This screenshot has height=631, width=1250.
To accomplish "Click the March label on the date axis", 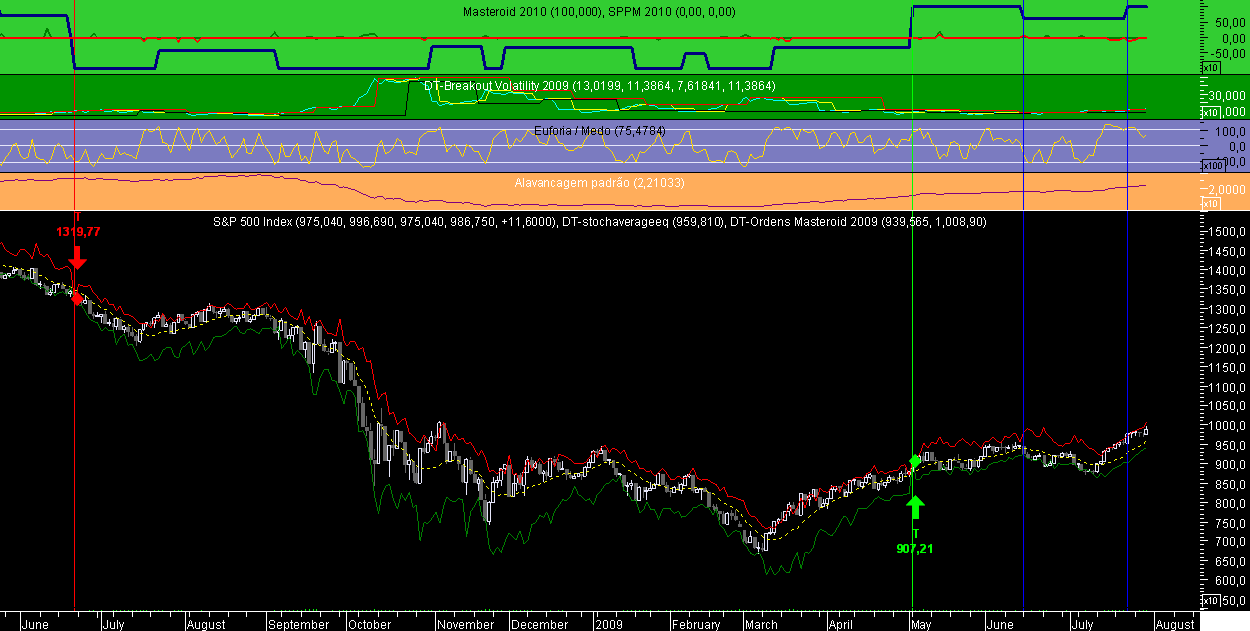I will (762, 624).
